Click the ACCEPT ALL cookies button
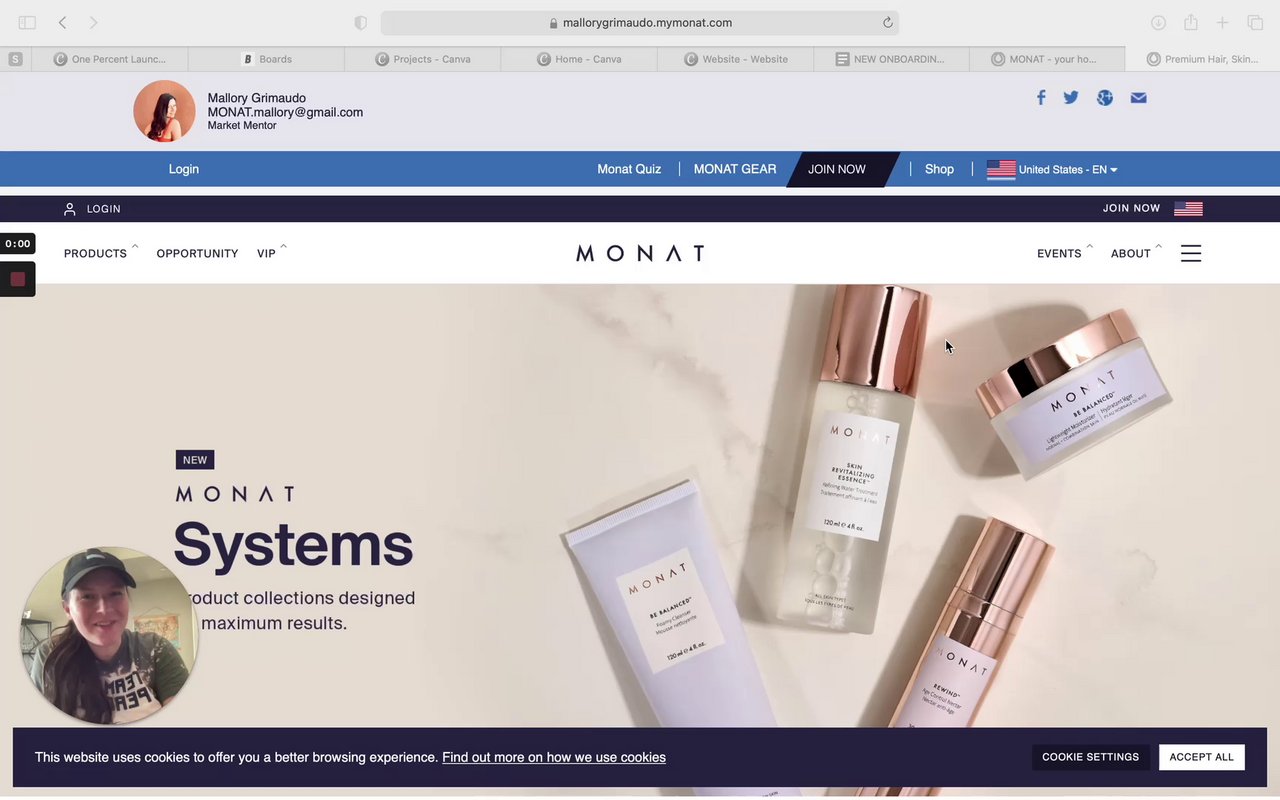Image resolution: width=1280 pixels, height=800 pixels. click(x=1202, y=757)
